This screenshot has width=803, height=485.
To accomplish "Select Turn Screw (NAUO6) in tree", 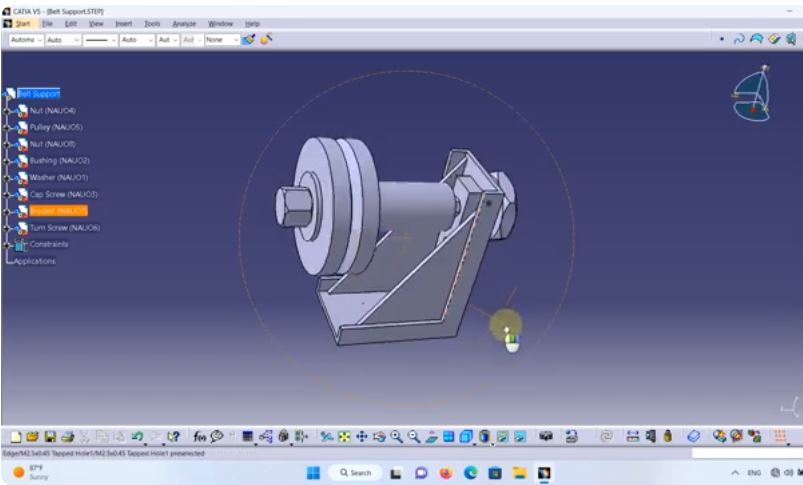I will click(65, 228).
